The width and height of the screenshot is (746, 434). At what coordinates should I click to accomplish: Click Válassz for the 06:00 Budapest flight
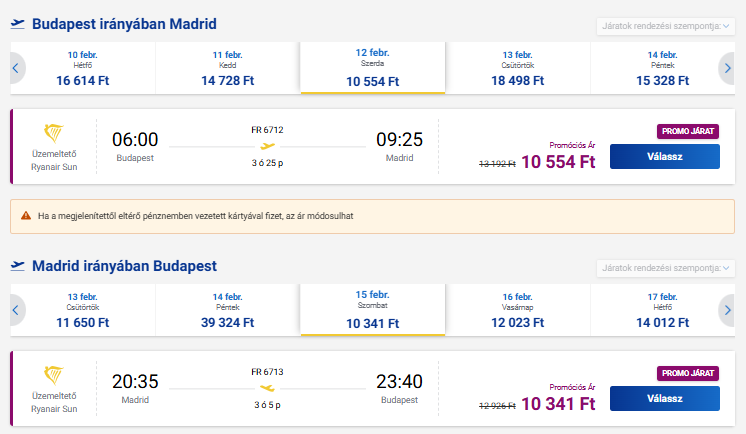[x=665, y=157]
